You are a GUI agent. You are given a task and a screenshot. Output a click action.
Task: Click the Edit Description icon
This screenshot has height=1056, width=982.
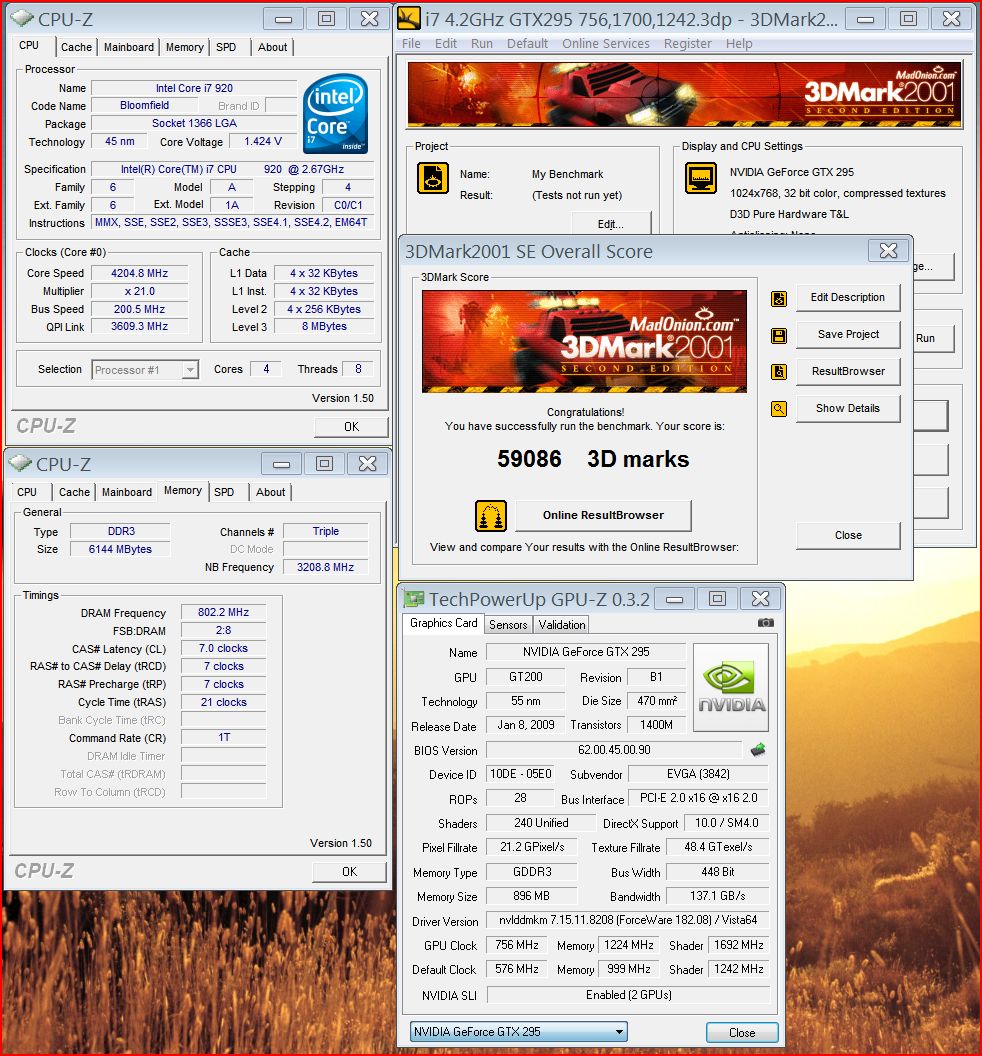(779, 298)
